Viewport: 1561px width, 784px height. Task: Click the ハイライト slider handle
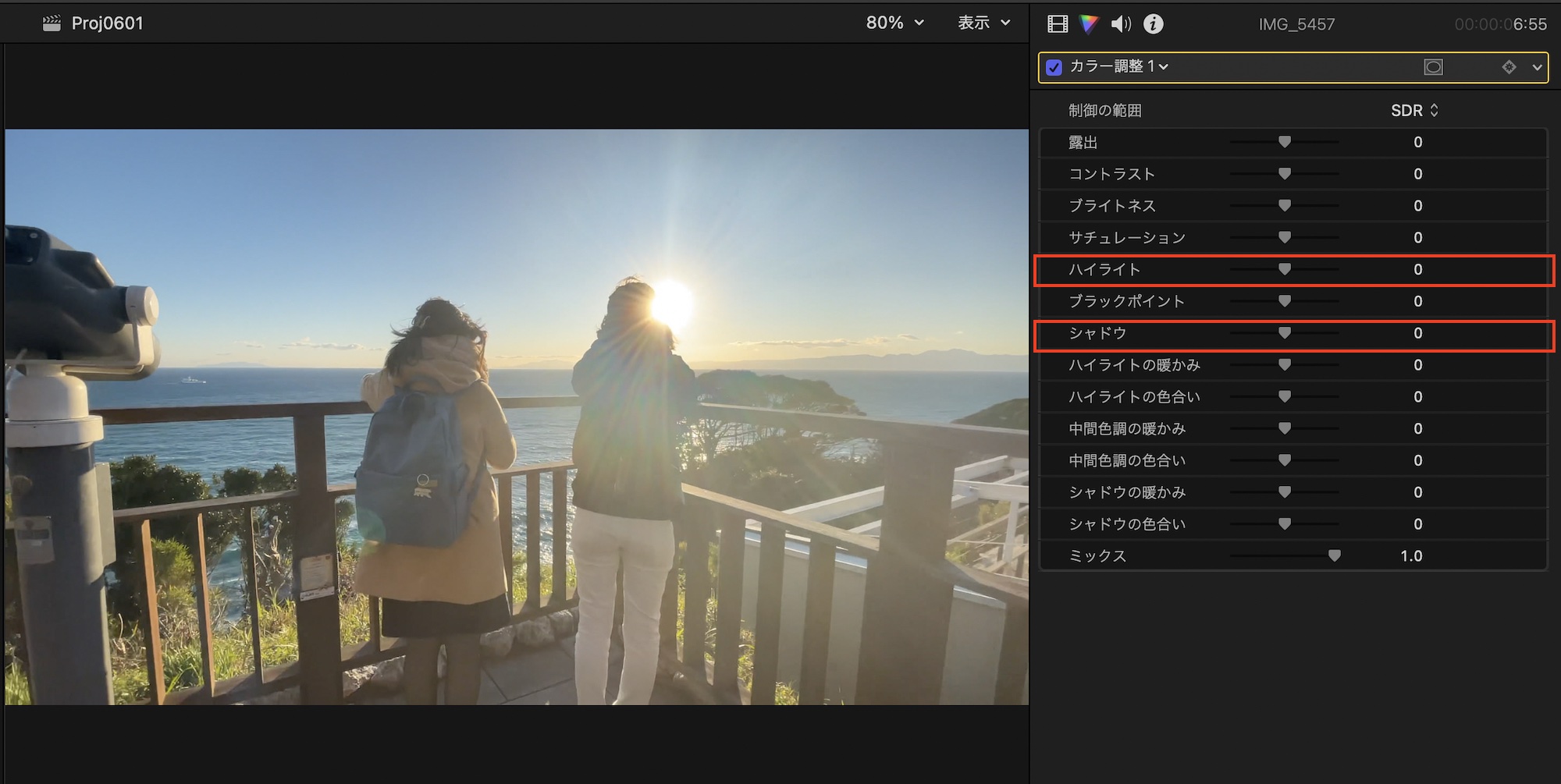(x=1284, y=269)
